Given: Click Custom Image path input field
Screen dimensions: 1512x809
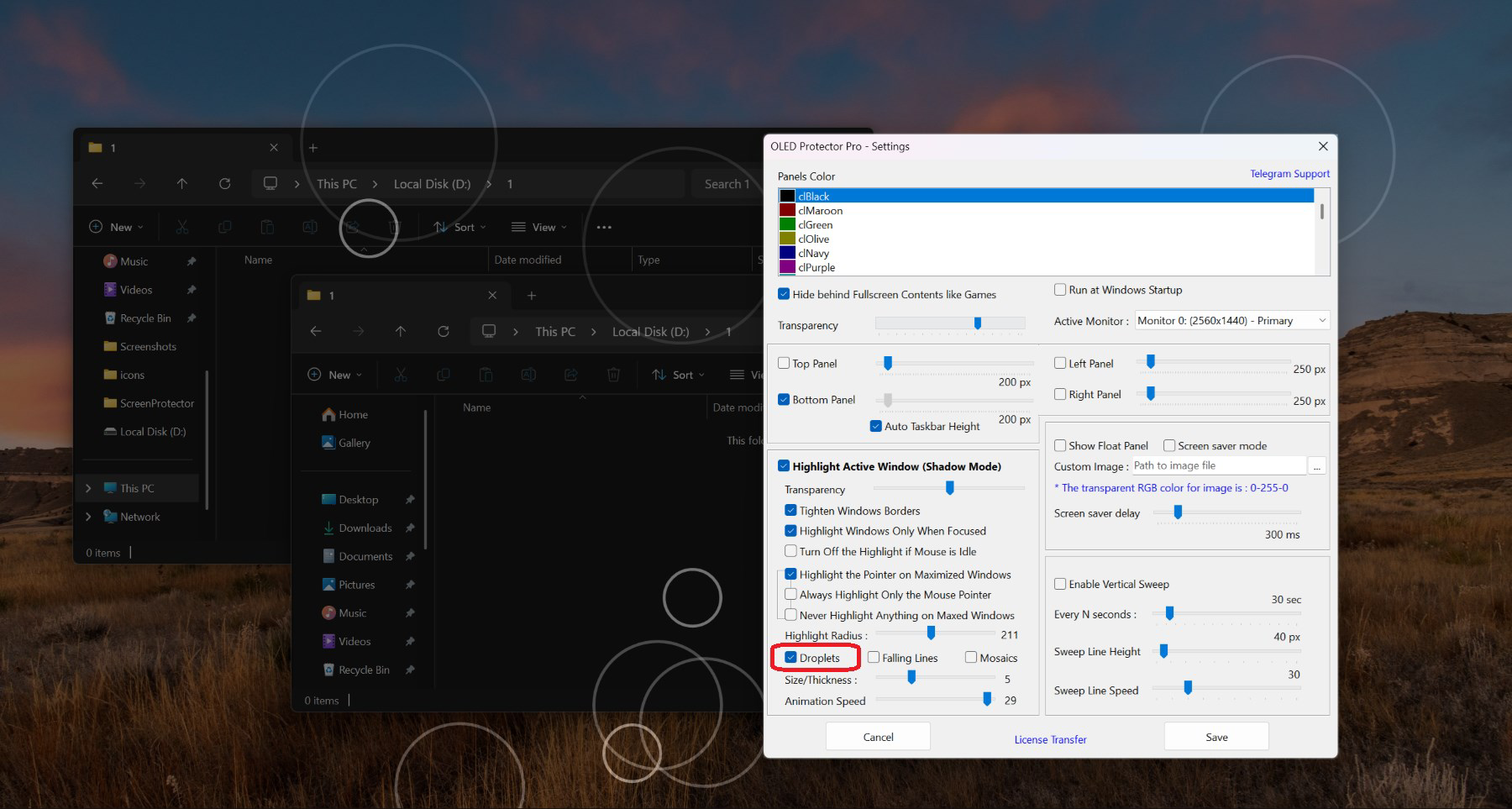Looking at the screenshot, I should (x=1218, y=465).
